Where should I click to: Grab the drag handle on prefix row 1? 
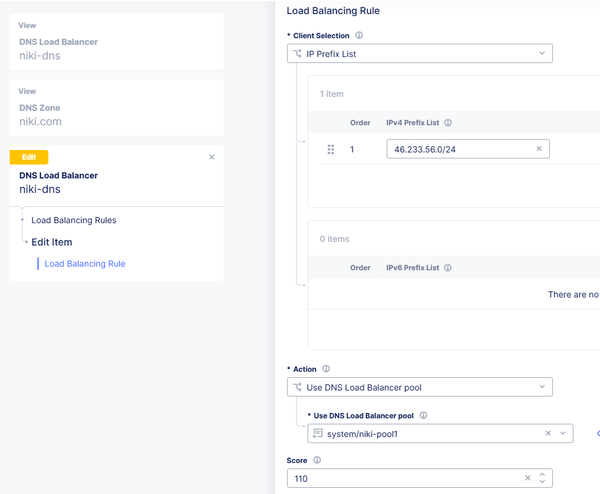tap(331, 149)
